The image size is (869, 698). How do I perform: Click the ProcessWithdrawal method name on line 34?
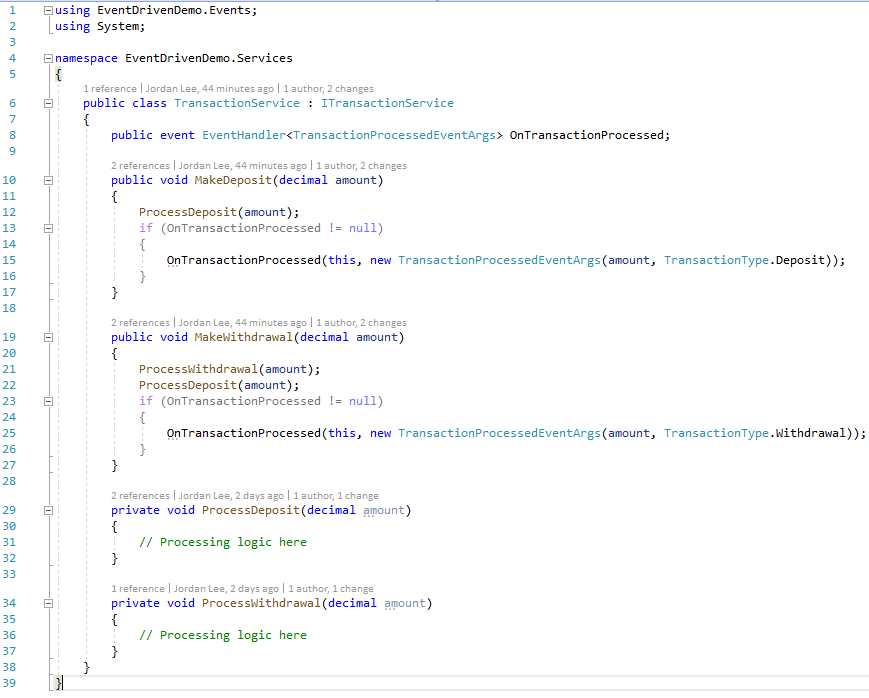pyautogui.click(x=261, y=603)
